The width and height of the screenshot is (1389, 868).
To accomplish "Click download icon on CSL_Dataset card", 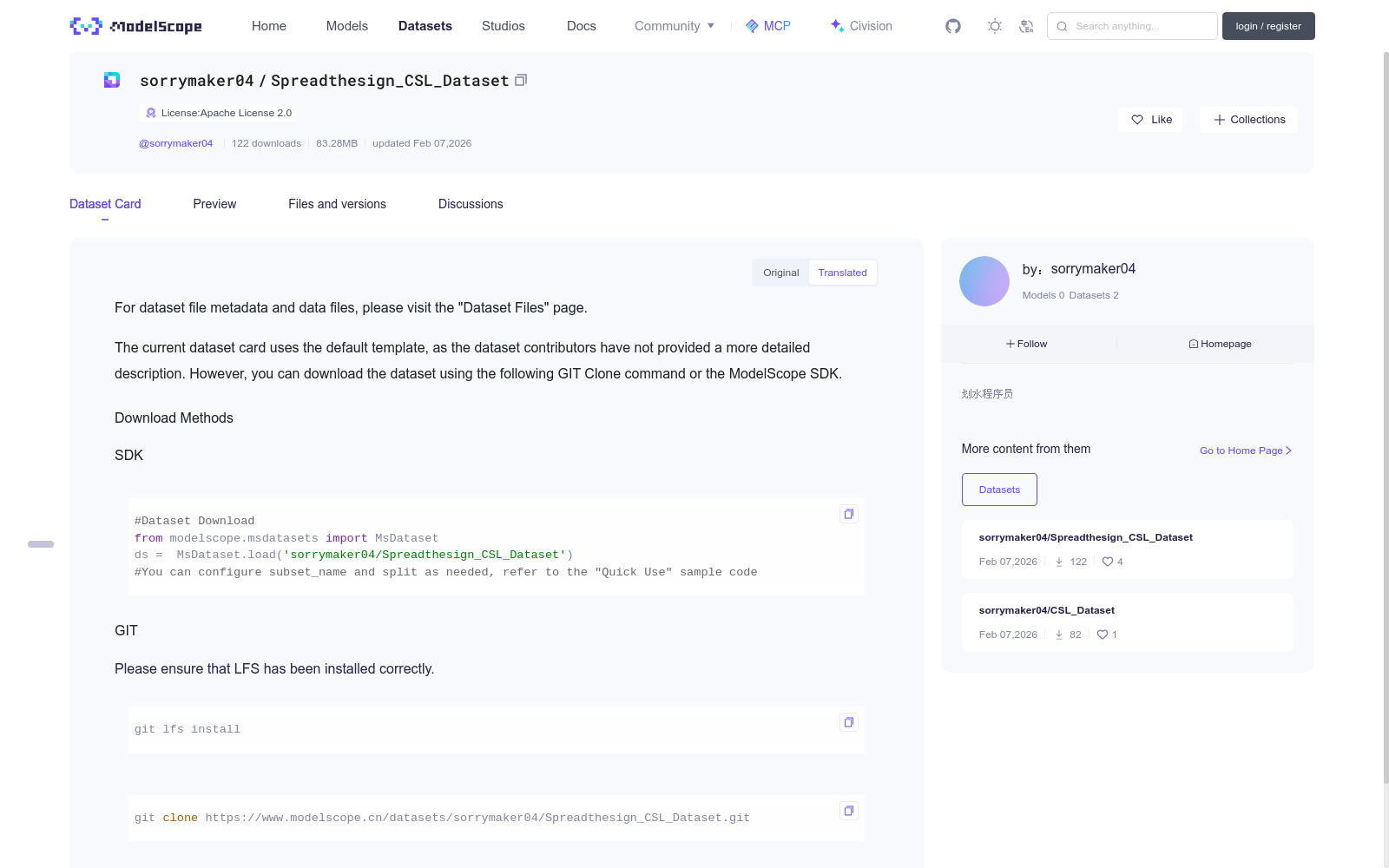I will point(1059,635).
